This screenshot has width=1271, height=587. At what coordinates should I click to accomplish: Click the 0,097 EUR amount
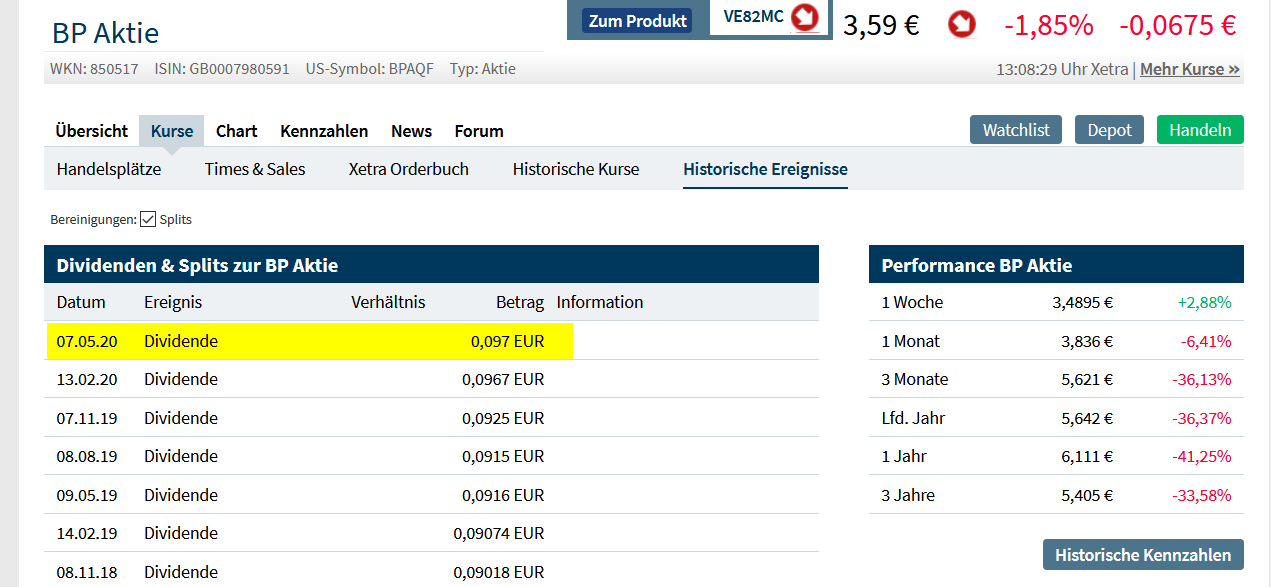[x=508, y=341]
